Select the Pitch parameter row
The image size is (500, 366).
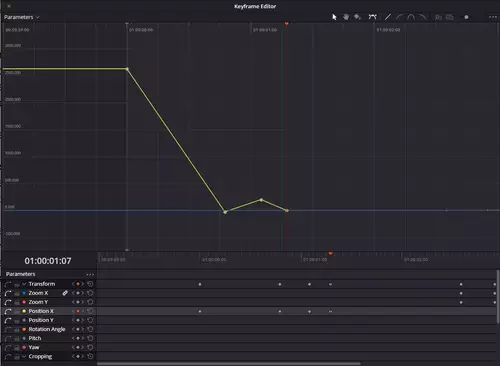pyautogui.click(x=49, y=338)
